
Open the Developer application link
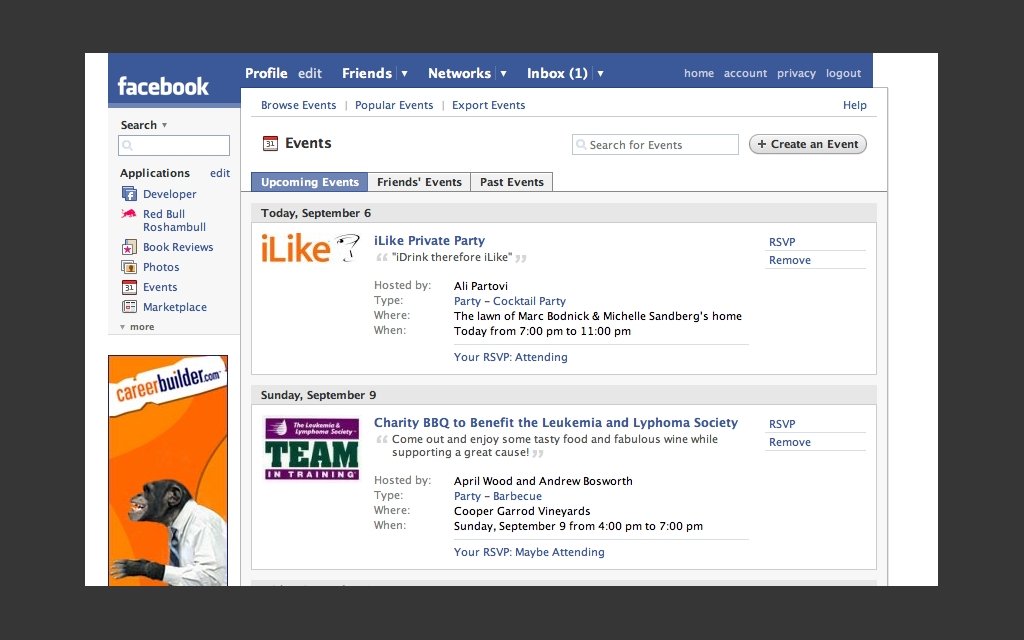coord(170,194)
